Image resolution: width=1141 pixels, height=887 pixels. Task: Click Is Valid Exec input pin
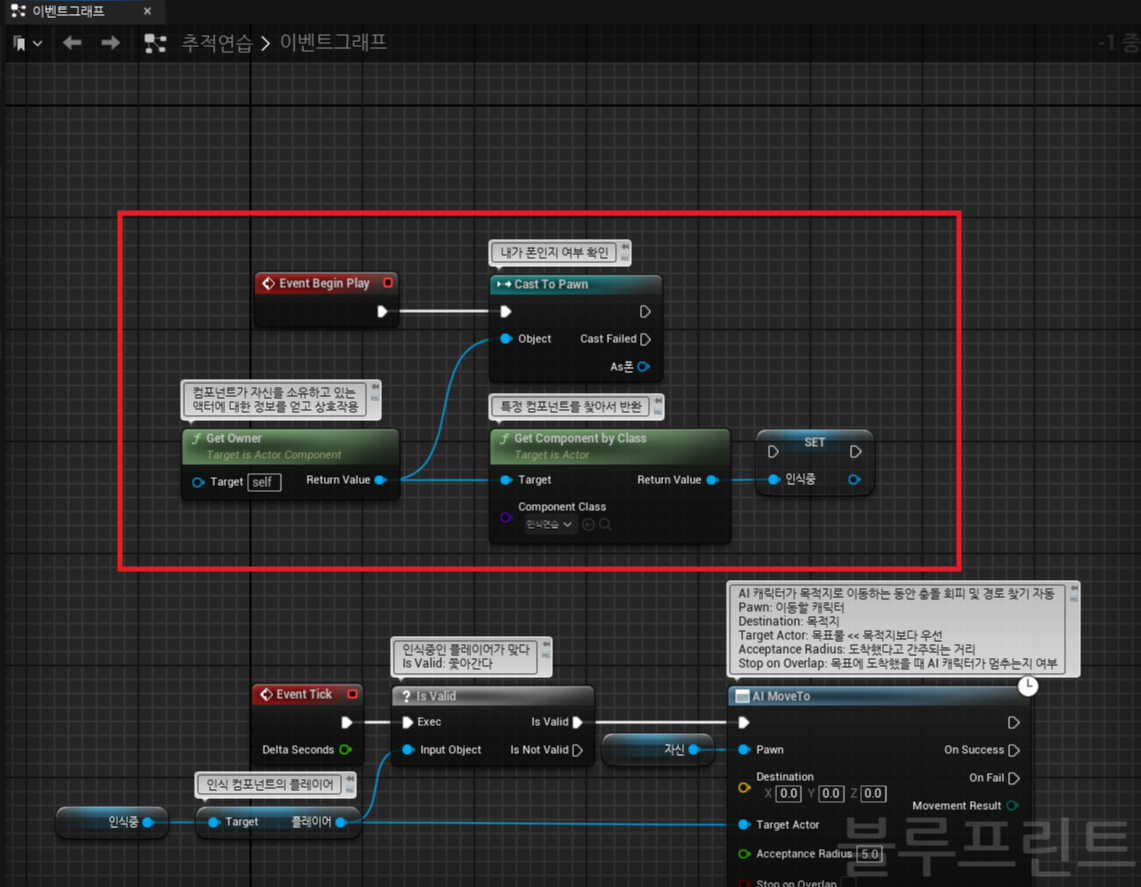(x=408, y=722)
